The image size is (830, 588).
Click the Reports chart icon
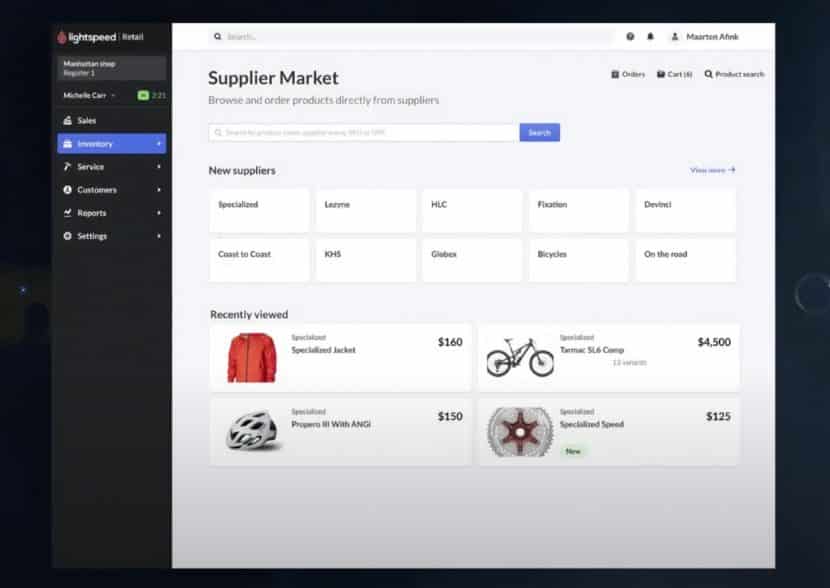click(x=67, y=213)
